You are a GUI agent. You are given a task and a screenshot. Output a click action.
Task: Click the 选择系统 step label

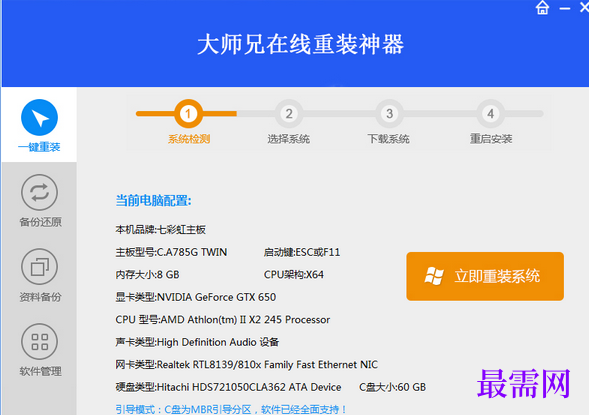pos(288,139)
